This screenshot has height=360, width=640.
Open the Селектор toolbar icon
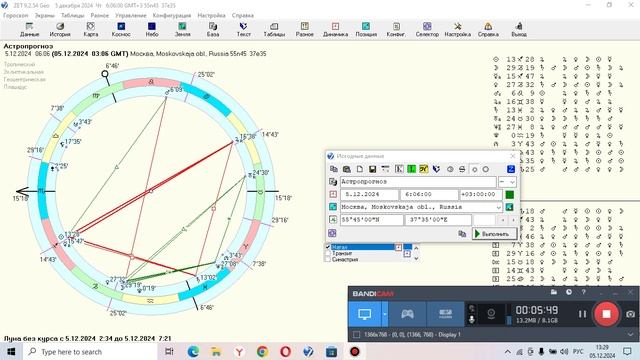click(427, 29)
